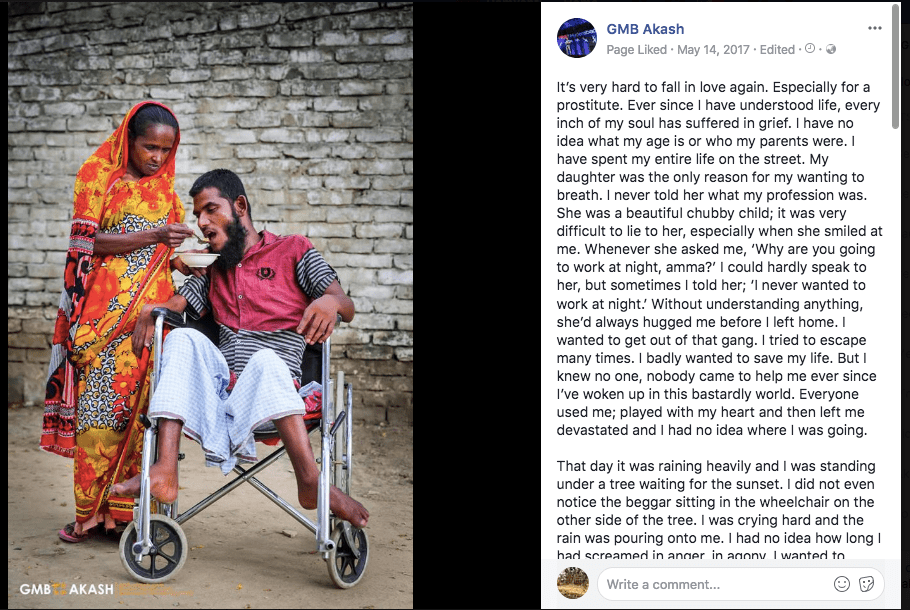Screen dimensions: 910x610
Task: Click in the Write a comment field
Action: tap(741, 584)
